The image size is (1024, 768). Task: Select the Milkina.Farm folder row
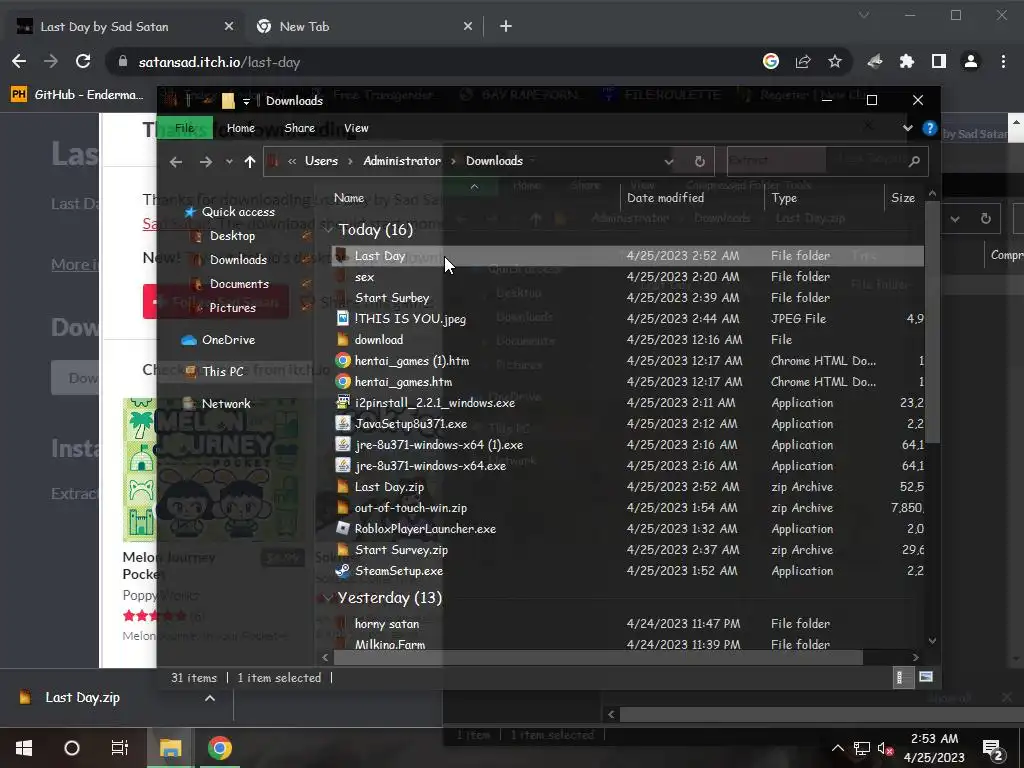[627, 645]
